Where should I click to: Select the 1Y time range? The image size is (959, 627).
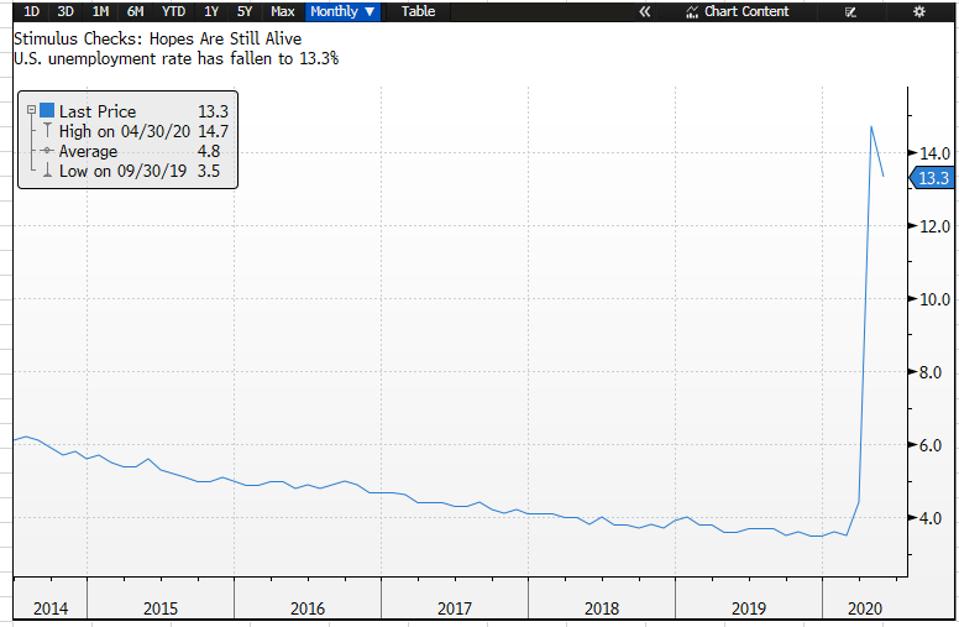click(x=209, y=11)
